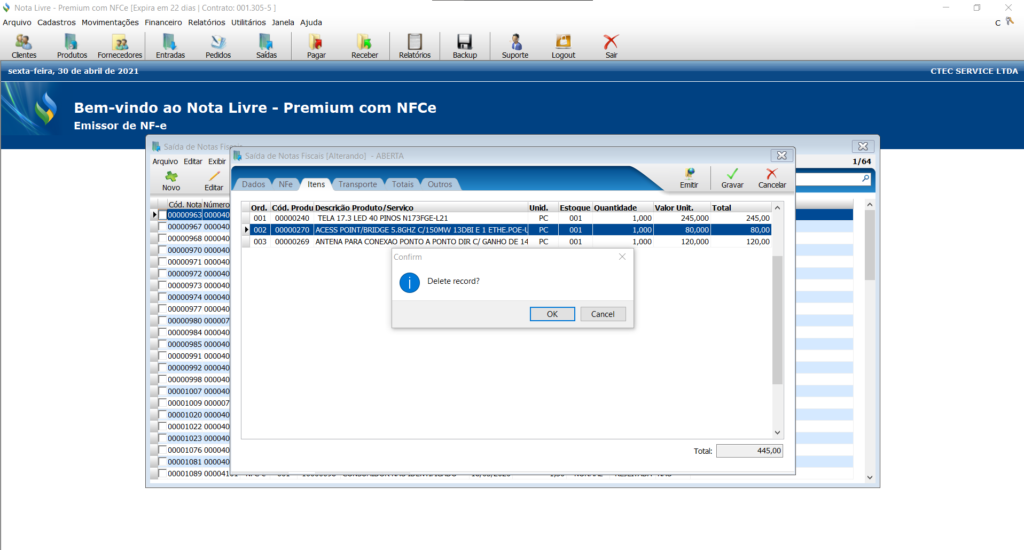Click the items grid scroll-down arrow
Screen dimensions: 1024x550
tap(778, 432)
